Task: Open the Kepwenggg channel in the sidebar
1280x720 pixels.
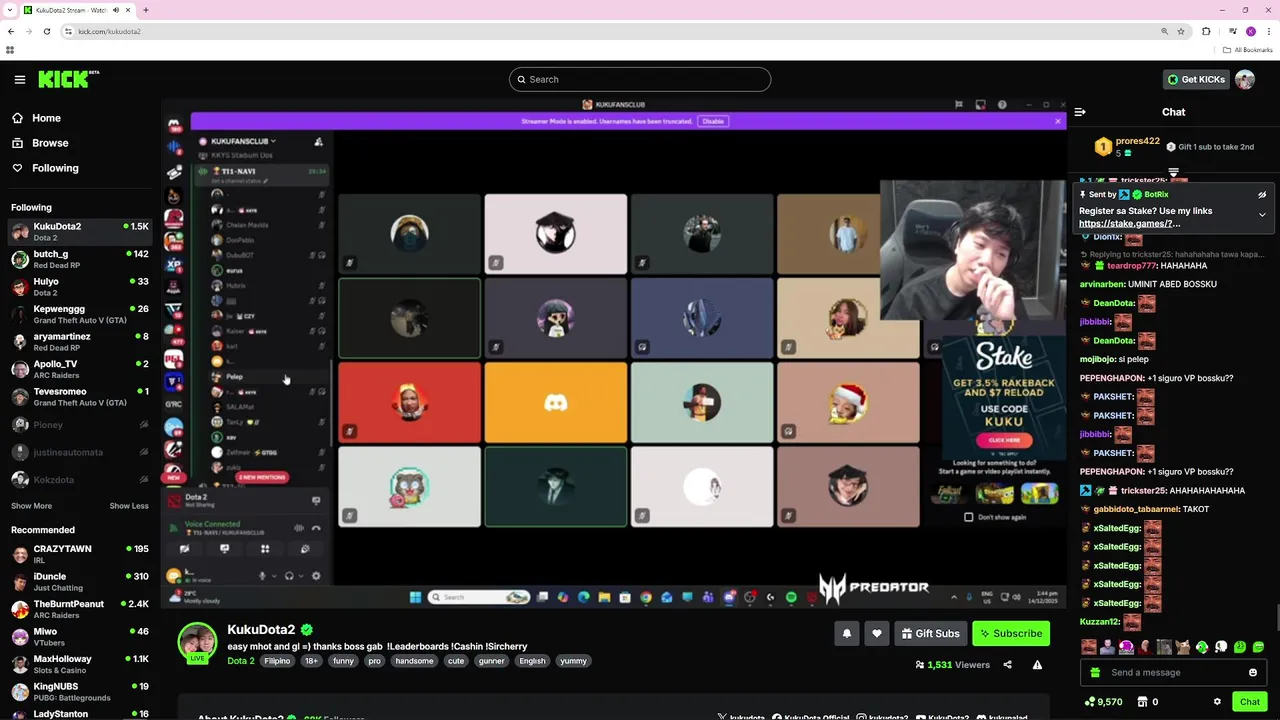Action: click(80, 314)
